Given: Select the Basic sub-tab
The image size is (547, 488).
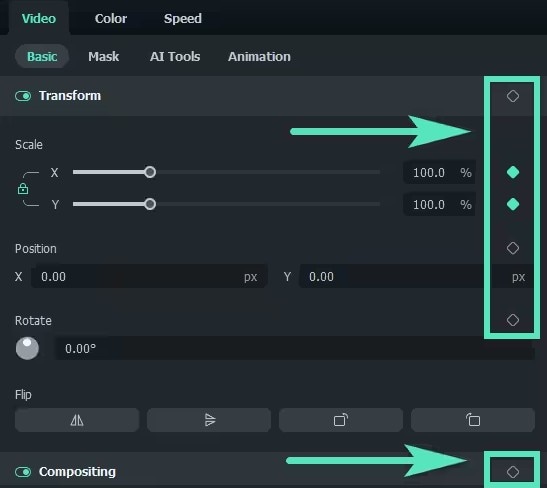Looking at the screenshot, I should [x=42, y=57].
